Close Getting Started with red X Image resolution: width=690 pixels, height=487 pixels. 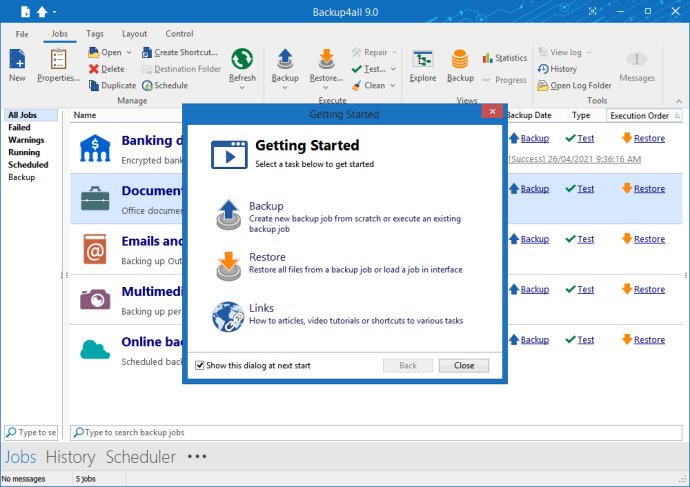[x=492, y=112]
